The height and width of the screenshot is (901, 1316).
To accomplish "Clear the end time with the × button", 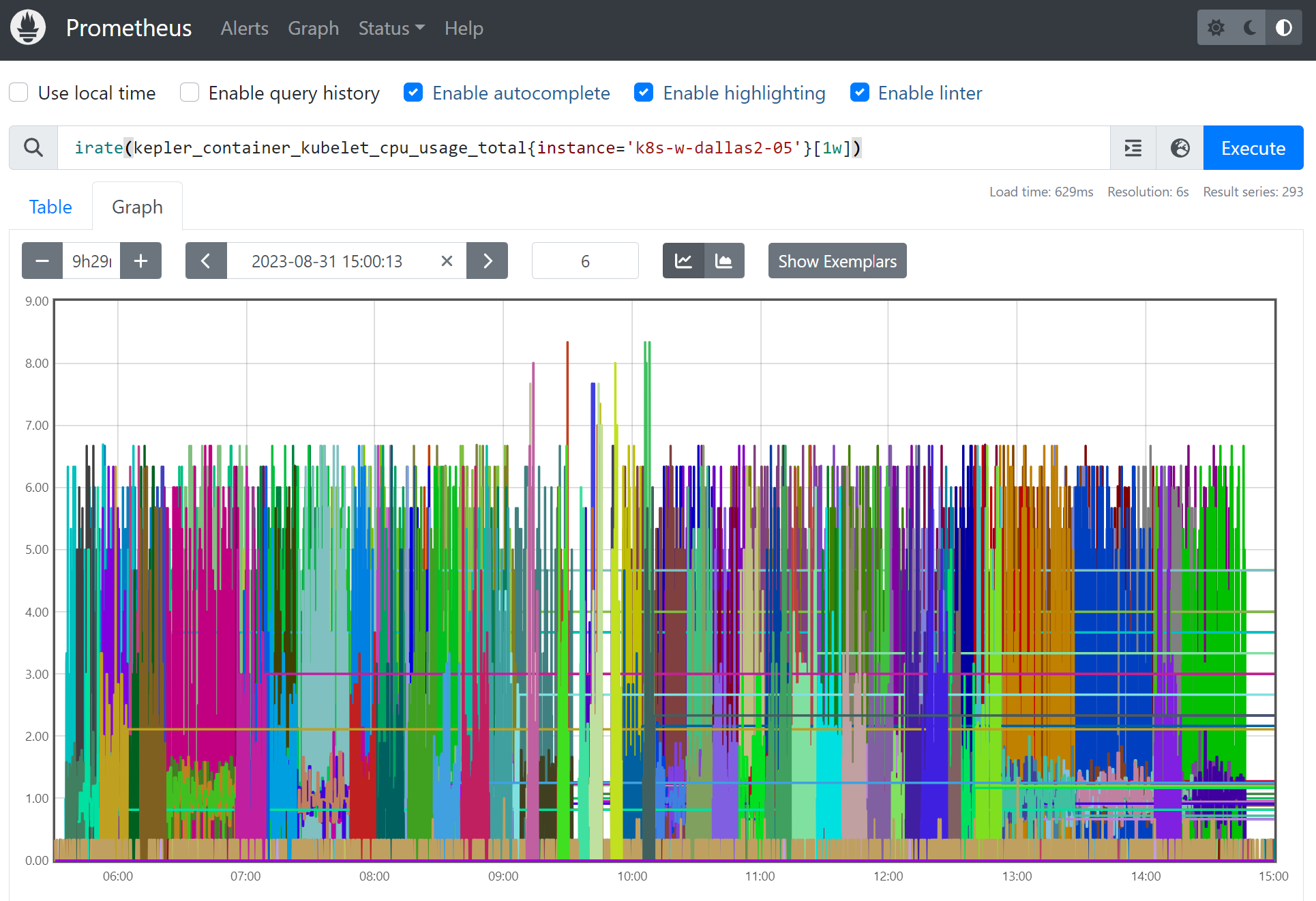I will 447,261.
